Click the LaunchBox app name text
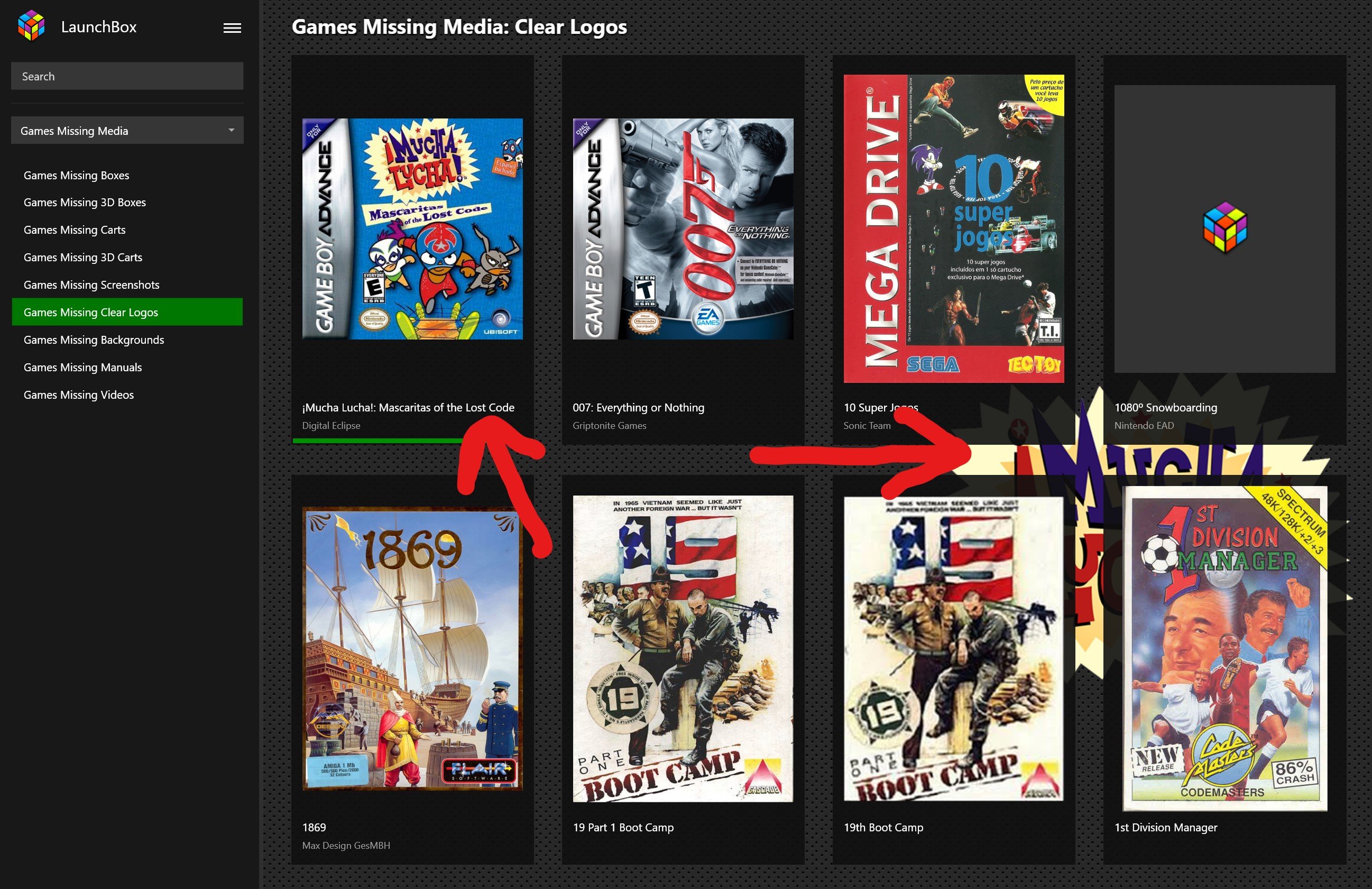Screen dimensions: 1372x889 point(98,27)
